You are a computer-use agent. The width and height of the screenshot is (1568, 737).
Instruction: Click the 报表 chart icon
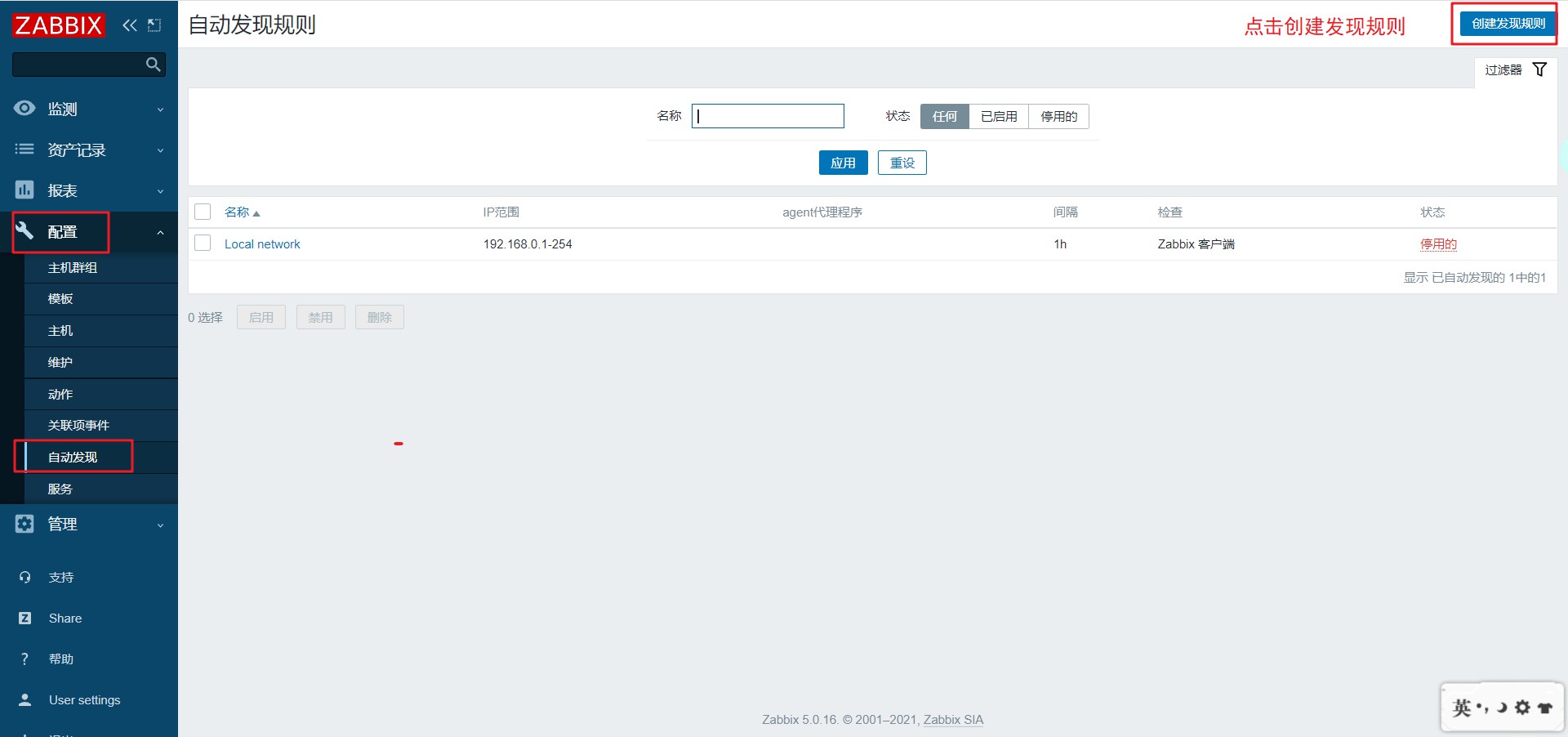tap(24, 190)
